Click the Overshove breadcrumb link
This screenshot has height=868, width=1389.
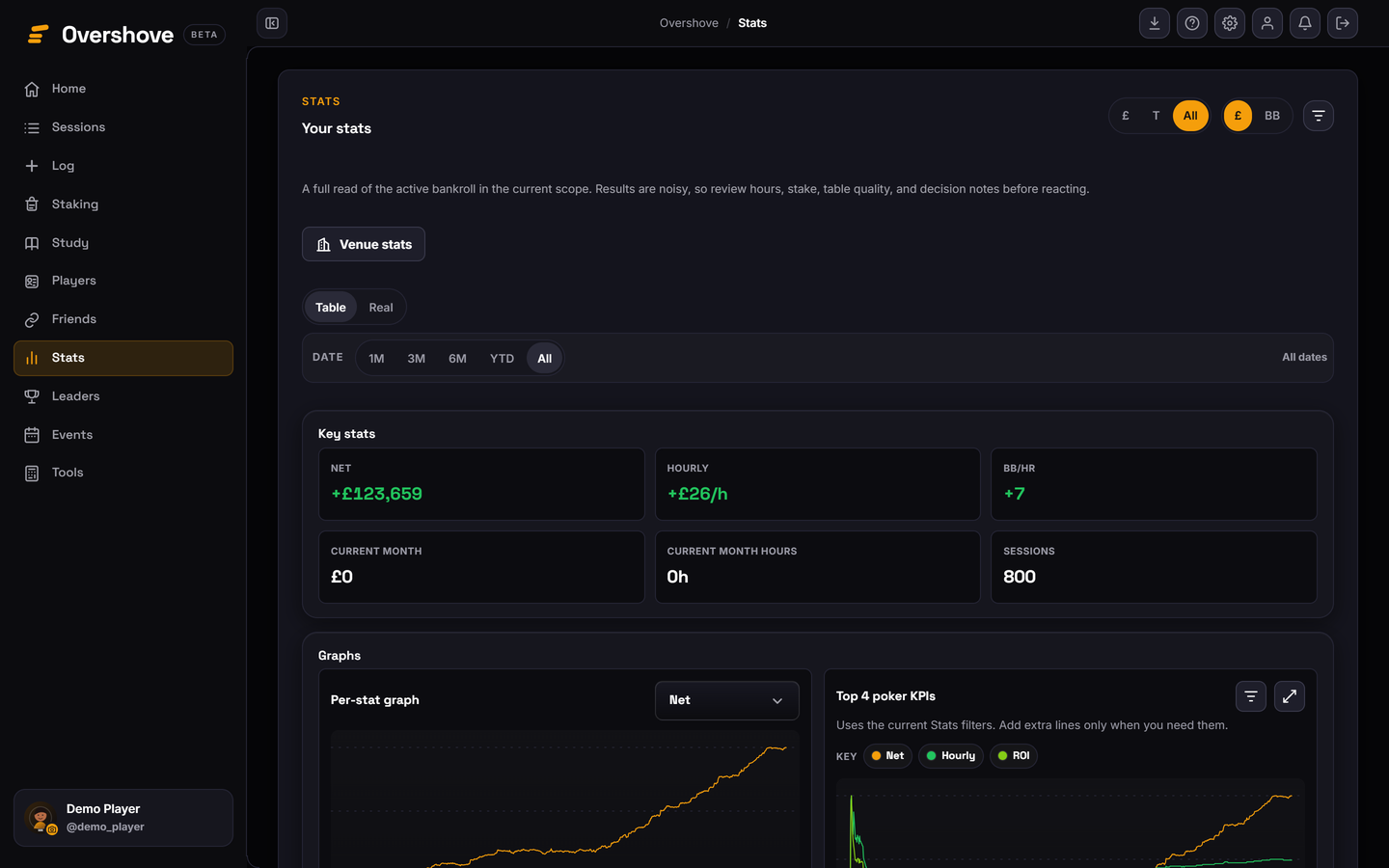[x=689, y=23]
